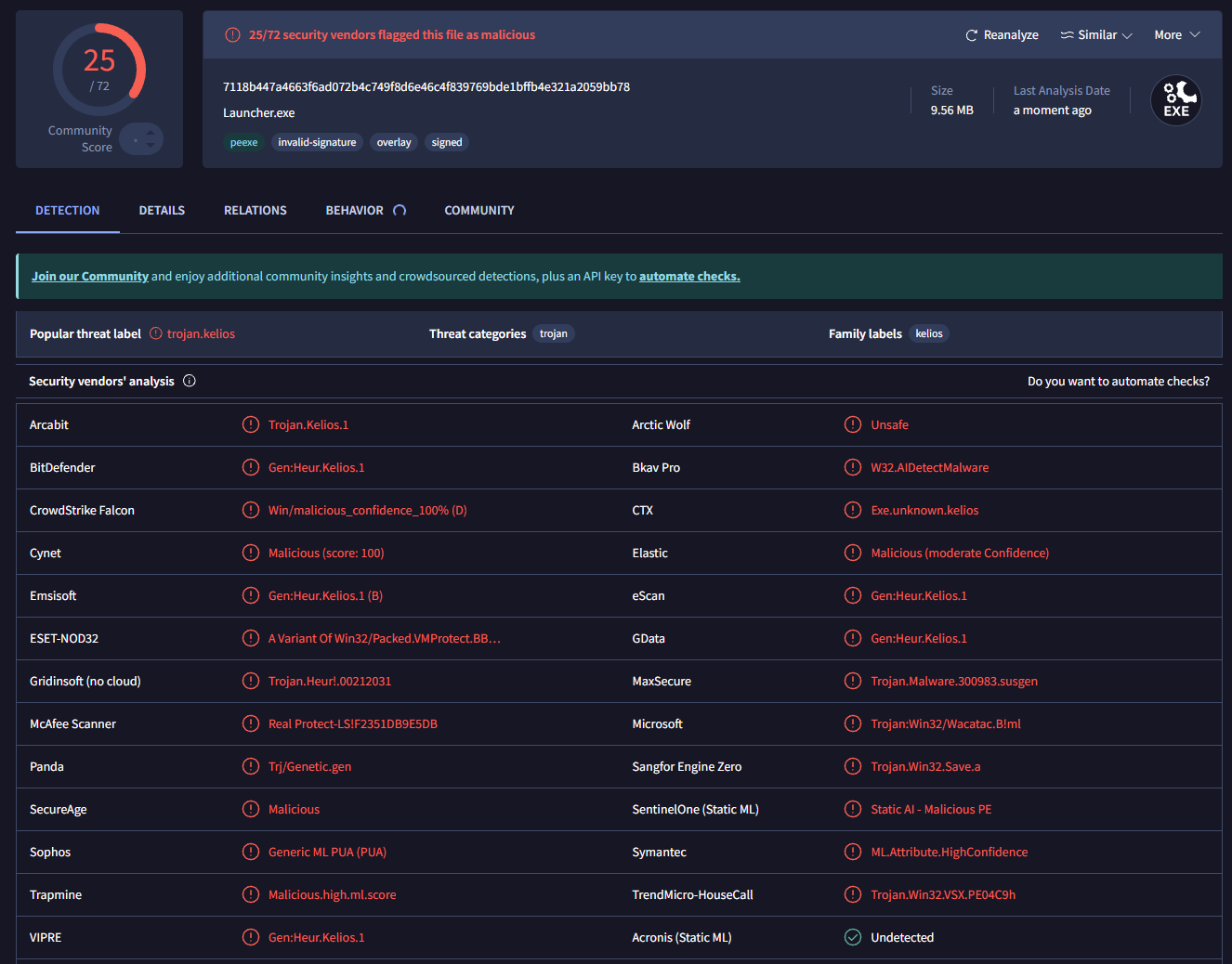The width and height of the screenshot is (1232, 964).
Task: Click the 'Trojan:Win32/Wacatac.B!ml' detection
Action: coord(946,723)
